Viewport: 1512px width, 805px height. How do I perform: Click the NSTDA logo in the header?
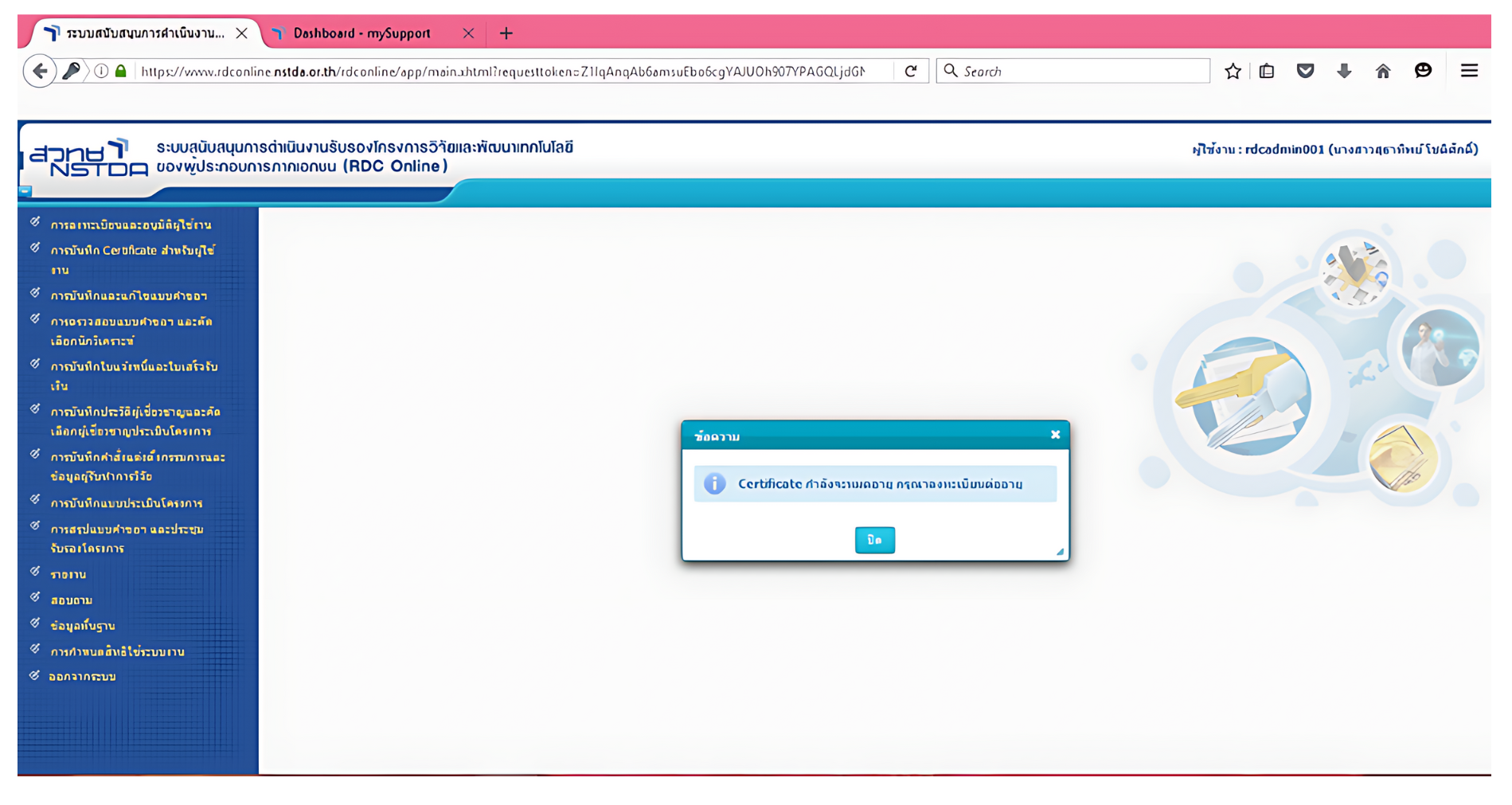(88, 158)
